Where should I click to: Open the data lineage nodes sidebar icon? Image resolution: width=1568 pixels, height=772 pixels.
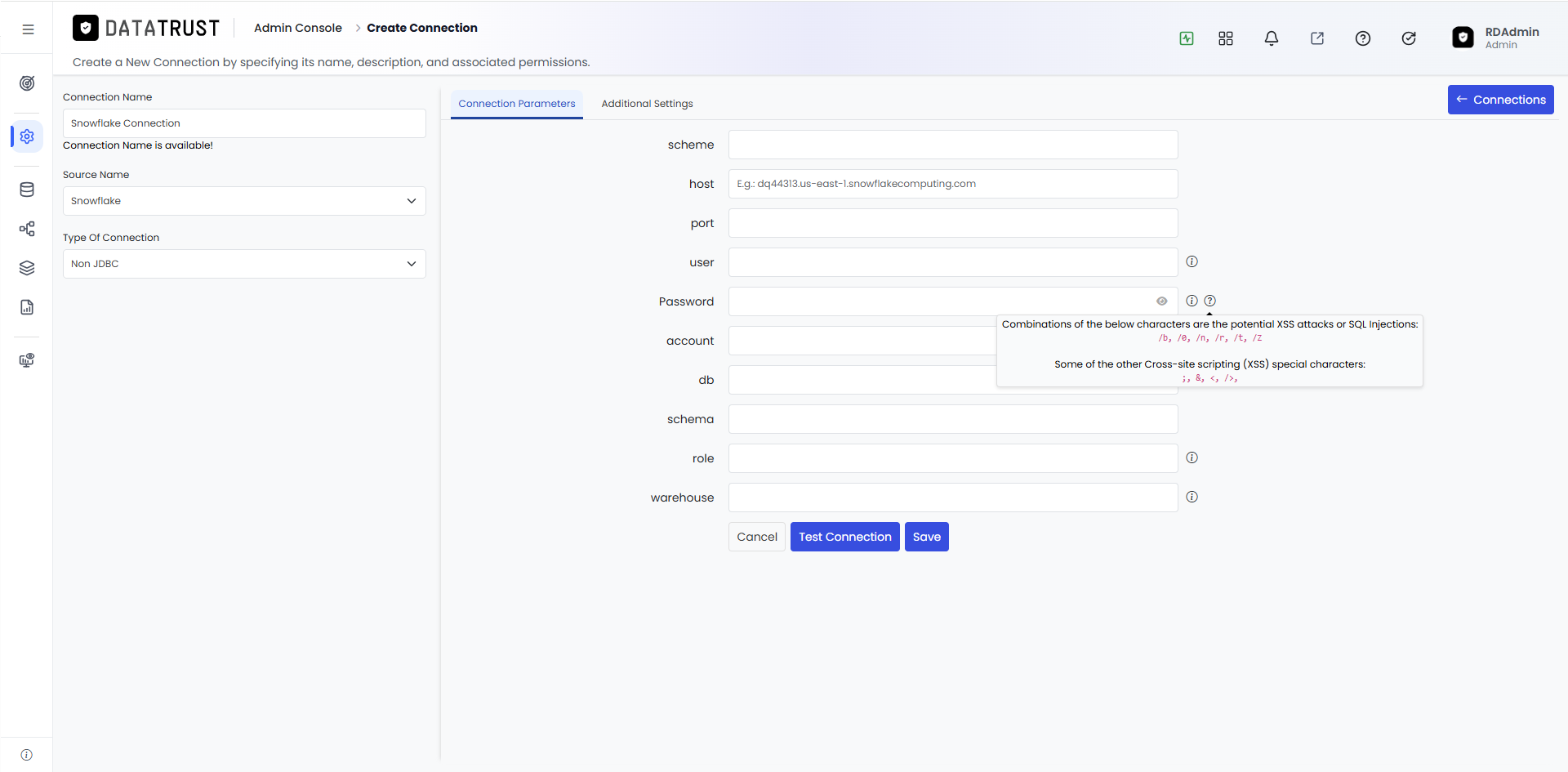(27, 229)
